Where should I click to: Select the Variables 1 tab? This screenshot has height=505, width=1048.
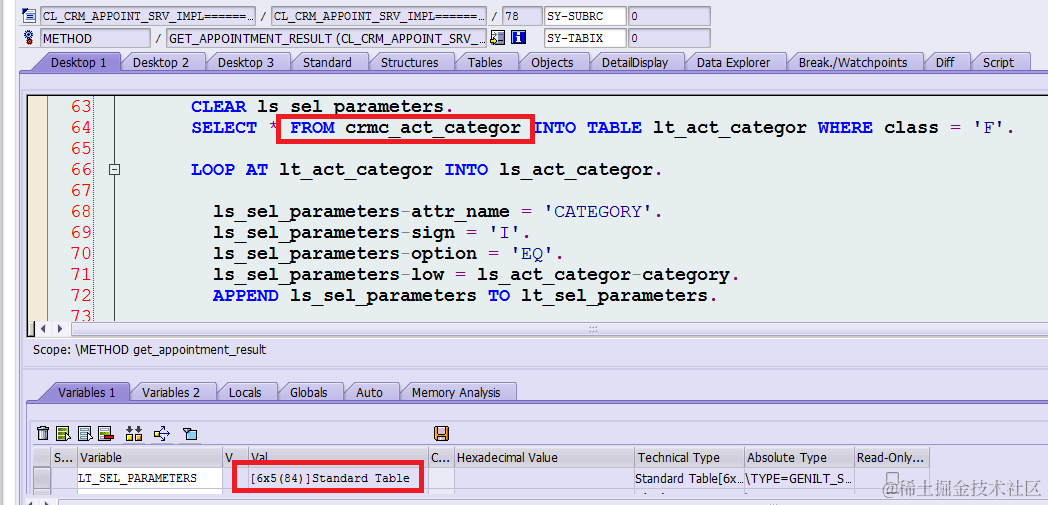pyautogui.click(x=86, y=392)
